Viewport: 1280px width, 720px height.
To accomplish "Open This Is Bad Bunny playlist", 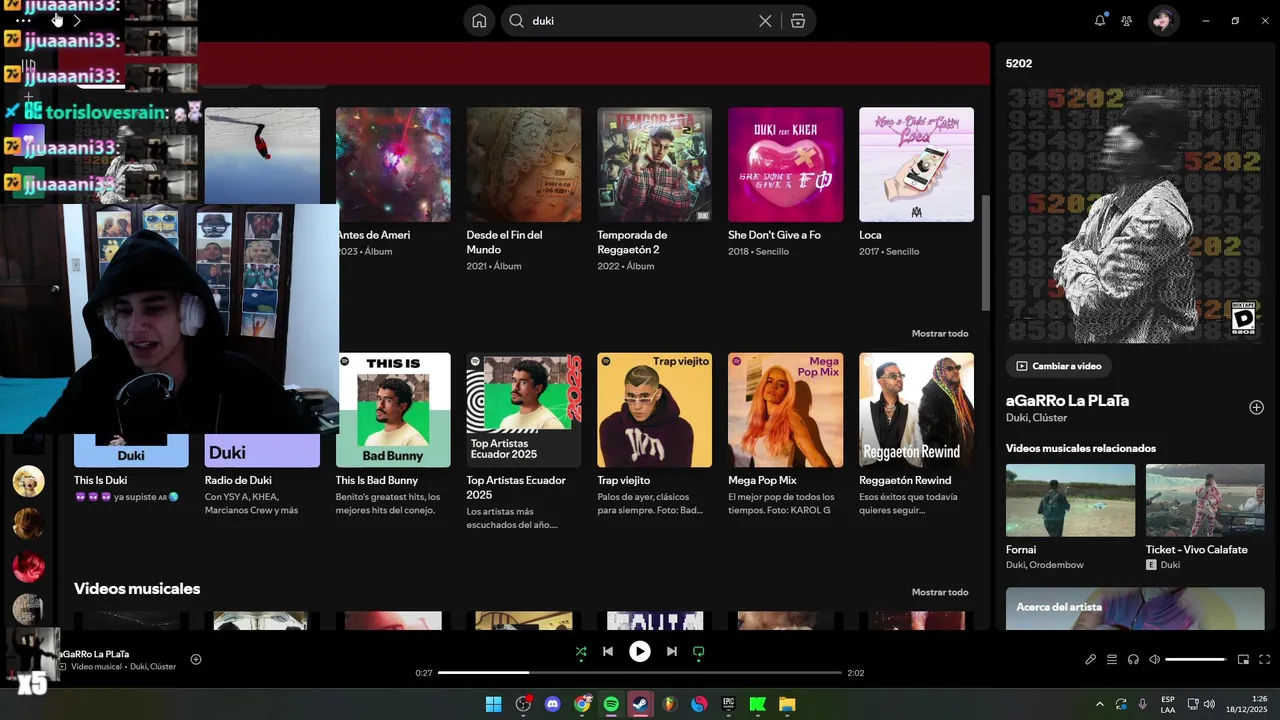I will coord(393,434).
